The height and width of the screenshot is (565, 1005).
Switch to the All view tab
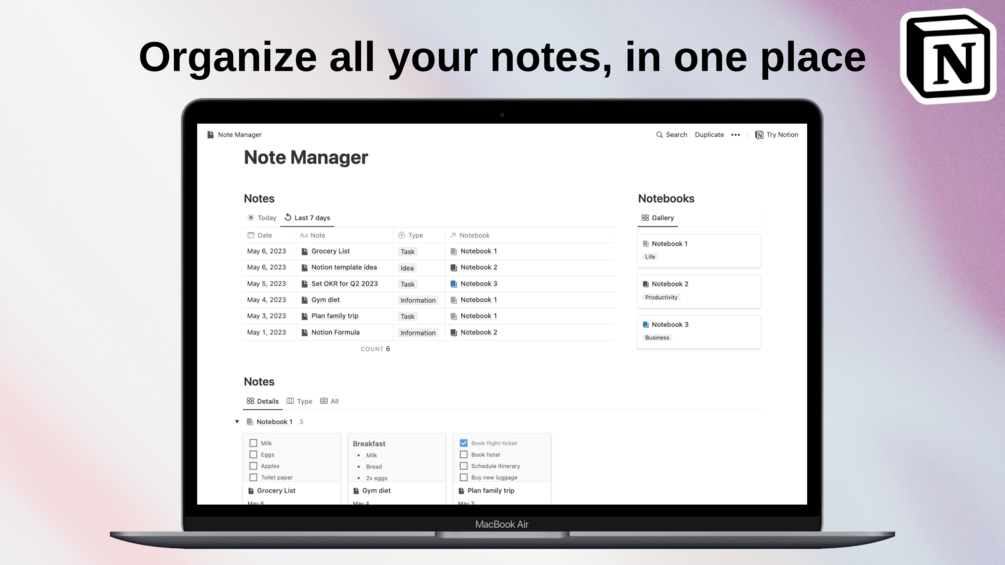[329, 401]
